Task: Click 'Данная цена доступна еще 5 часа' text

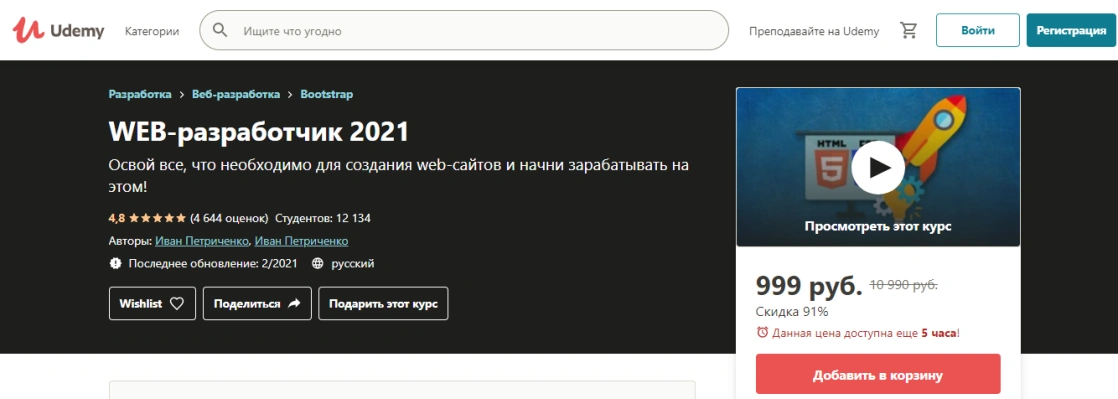Action: [866, 333]
